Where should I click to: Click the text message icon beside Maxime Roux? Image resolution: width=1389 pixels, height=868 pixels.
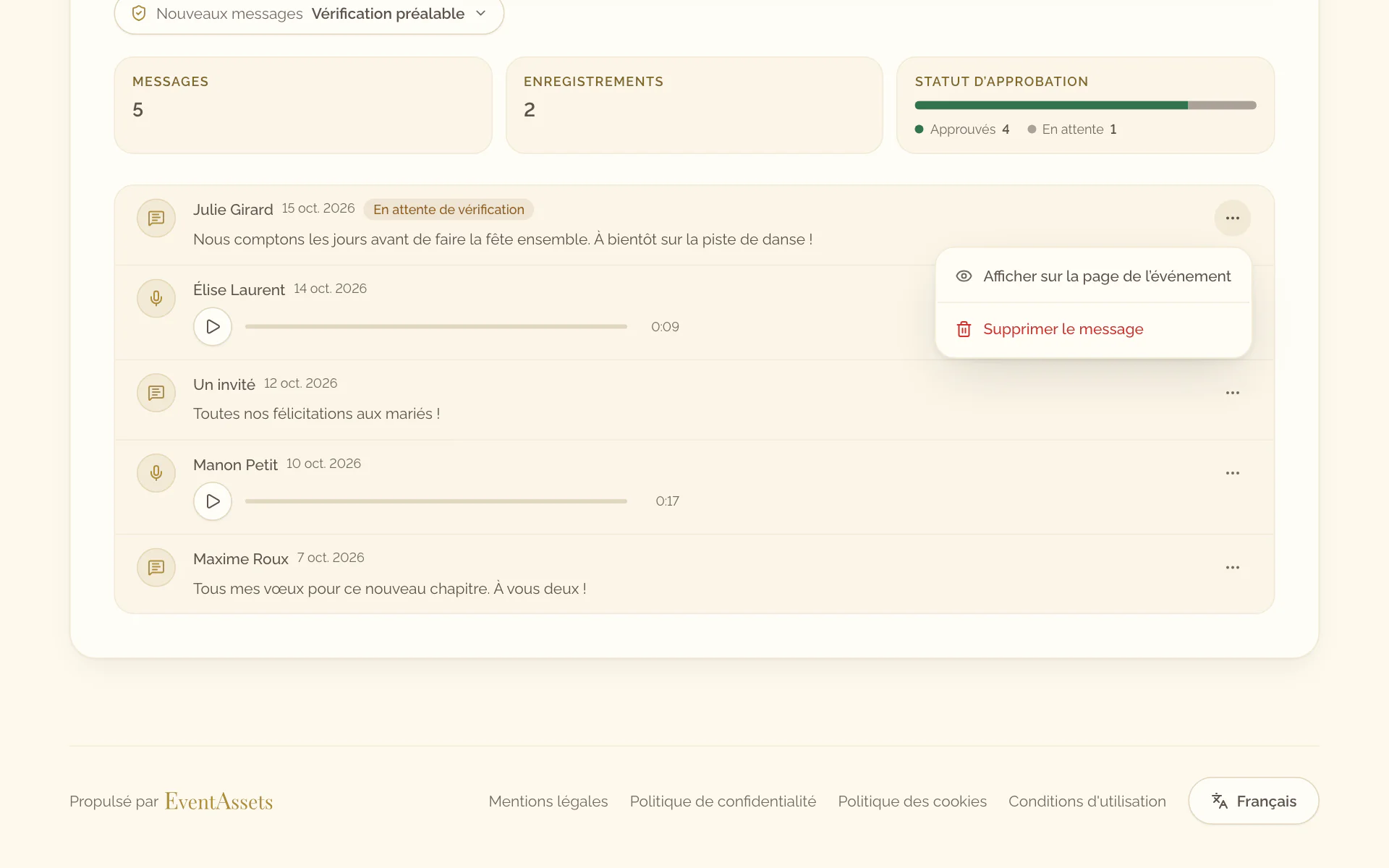(156, 568)
